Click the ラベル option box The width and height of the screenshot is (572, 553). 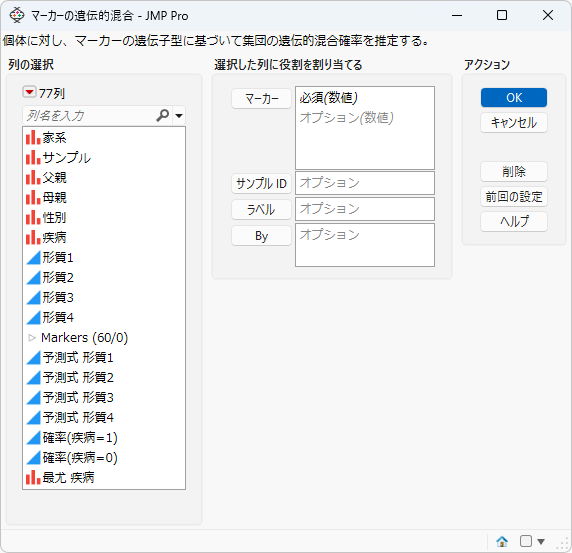pyautogui.click(x=365, y=209)
